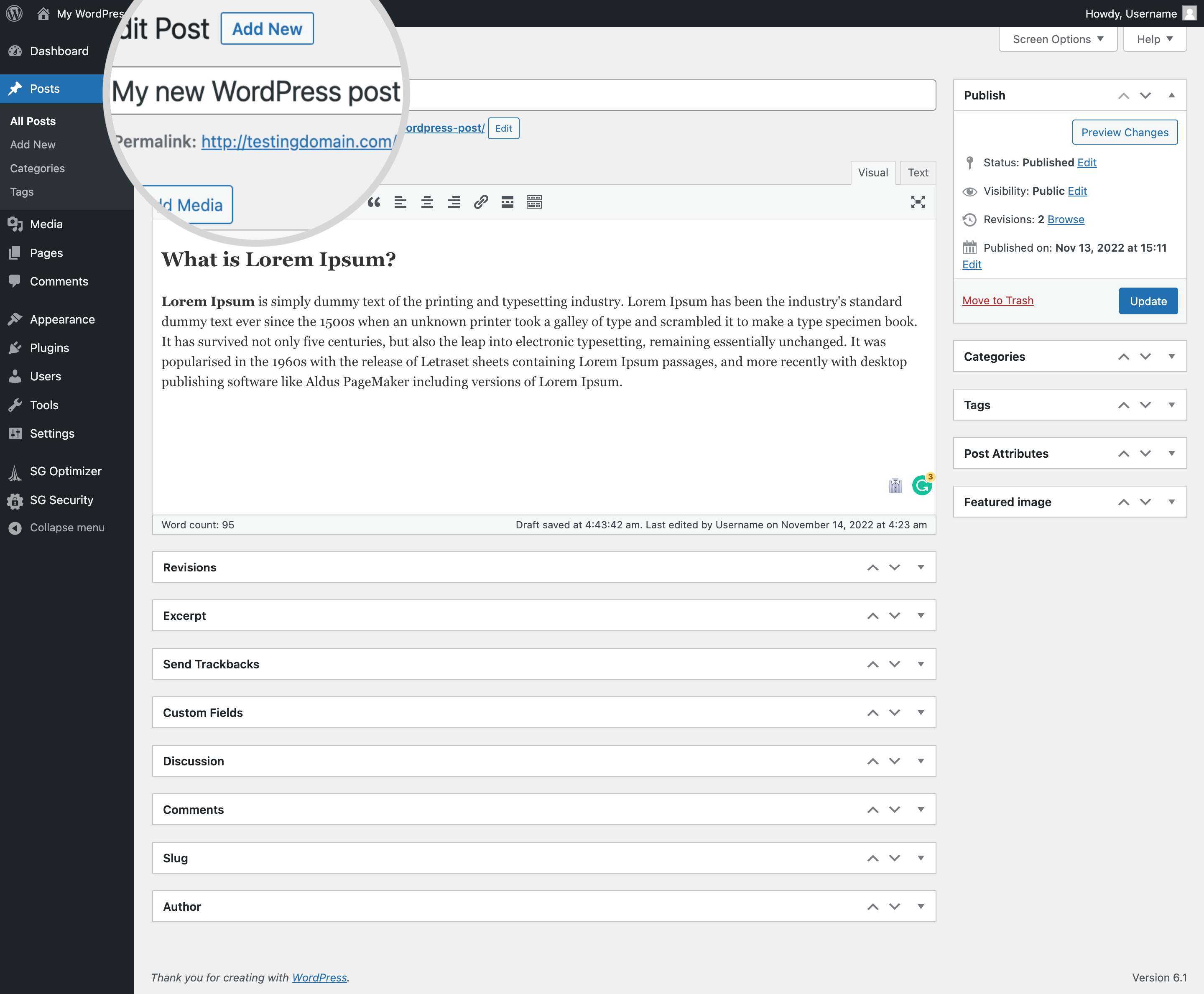Expand the Categories panel
This screenshot has width=1204, height=994.
1171,356
